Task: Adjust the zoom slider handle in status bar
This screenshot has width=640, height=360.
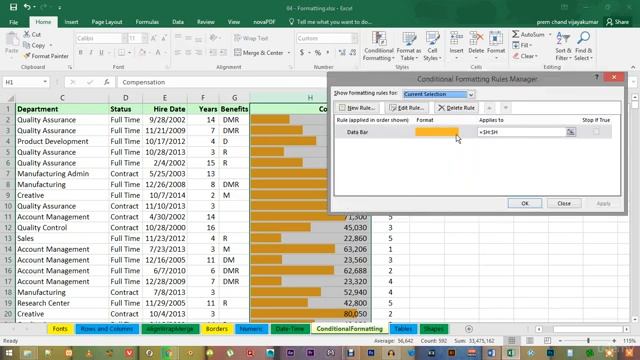Action: [588, 340]
